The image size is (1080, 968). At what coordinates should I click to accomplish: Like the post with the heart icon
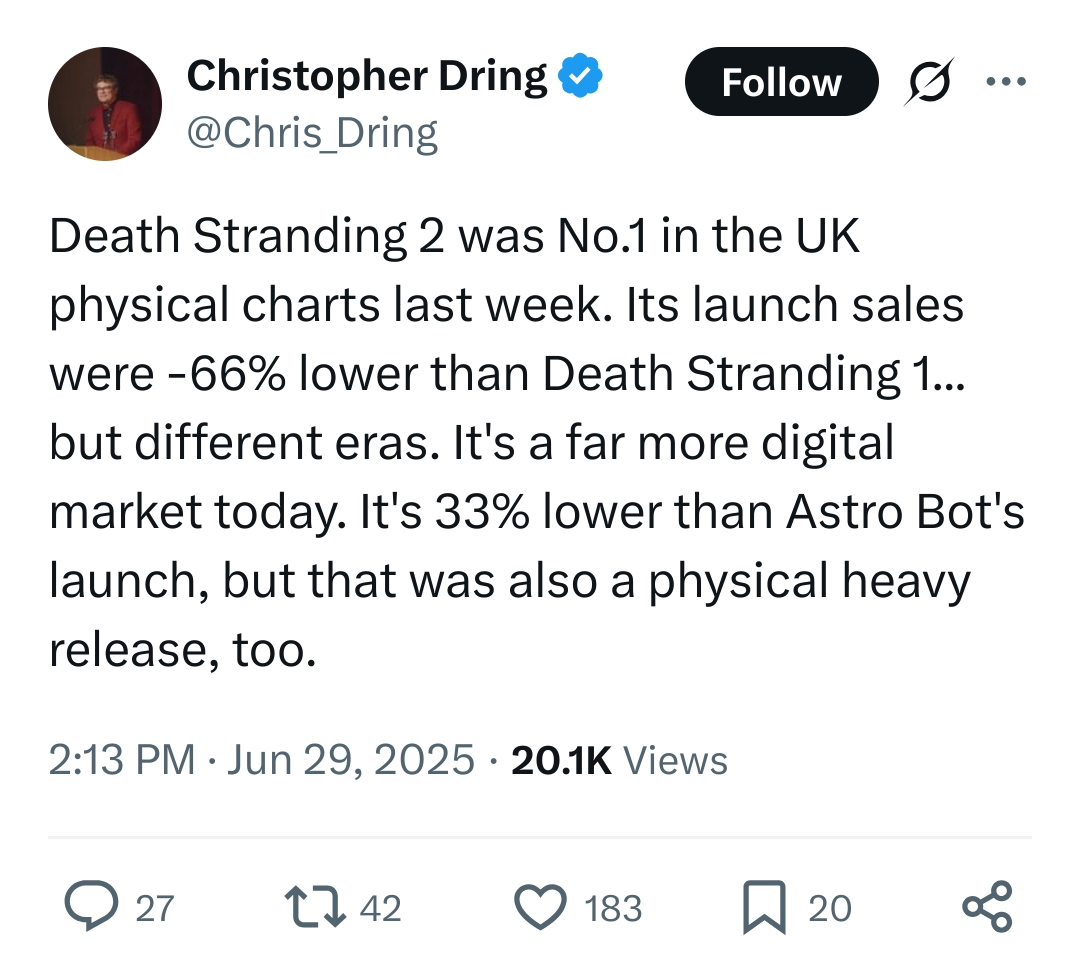pos(541,907)
